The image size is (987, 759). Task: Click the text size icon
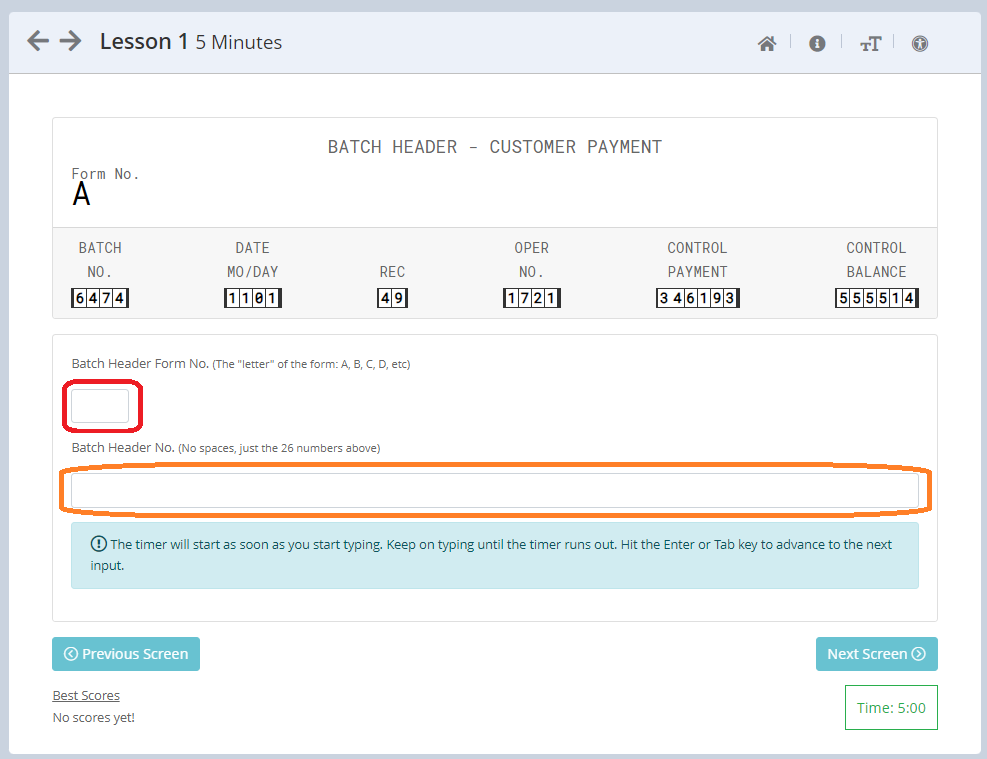pyautogui.click(x=870, y=43)
